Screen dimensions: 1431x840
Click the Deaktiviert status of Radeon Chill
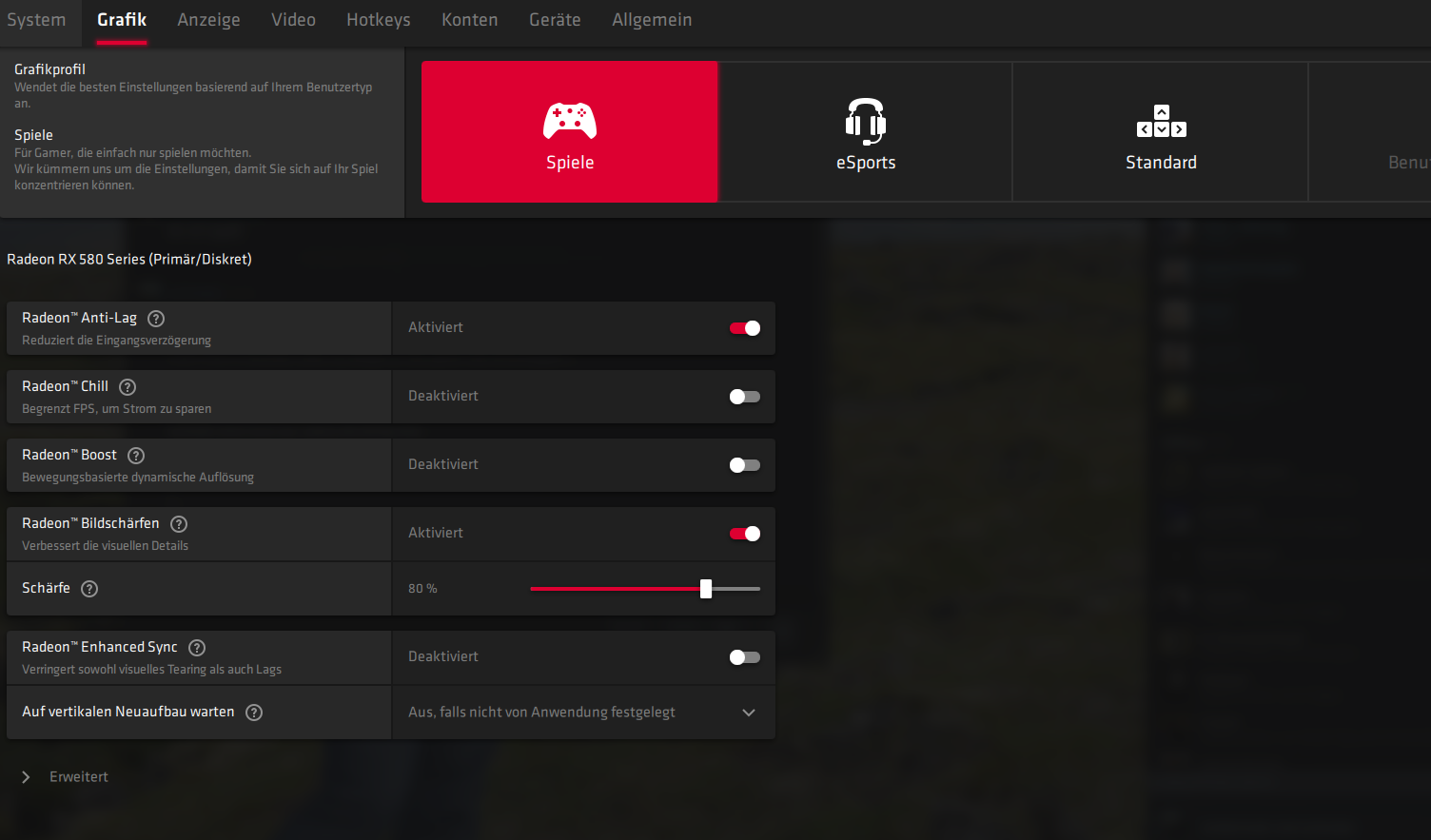pyautogui.click(x=443, y=396)
